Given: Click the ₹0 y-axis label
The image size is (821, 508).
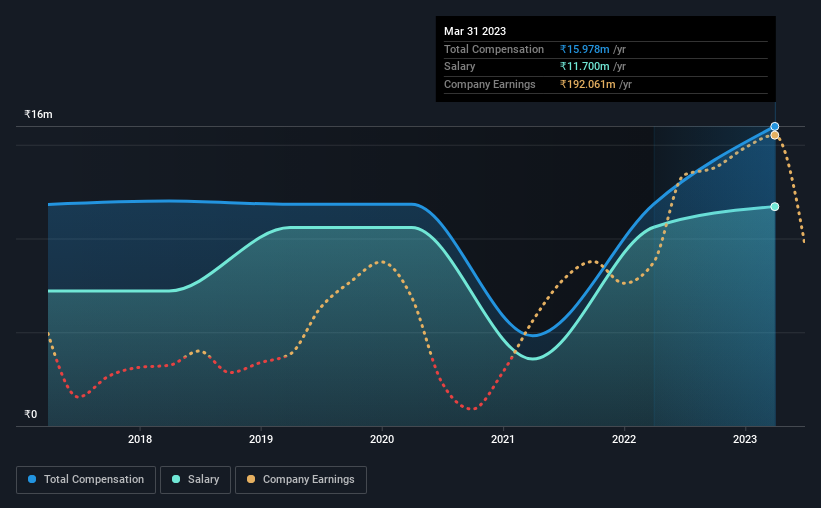Looking at the screenshot, I should [31, 414].
